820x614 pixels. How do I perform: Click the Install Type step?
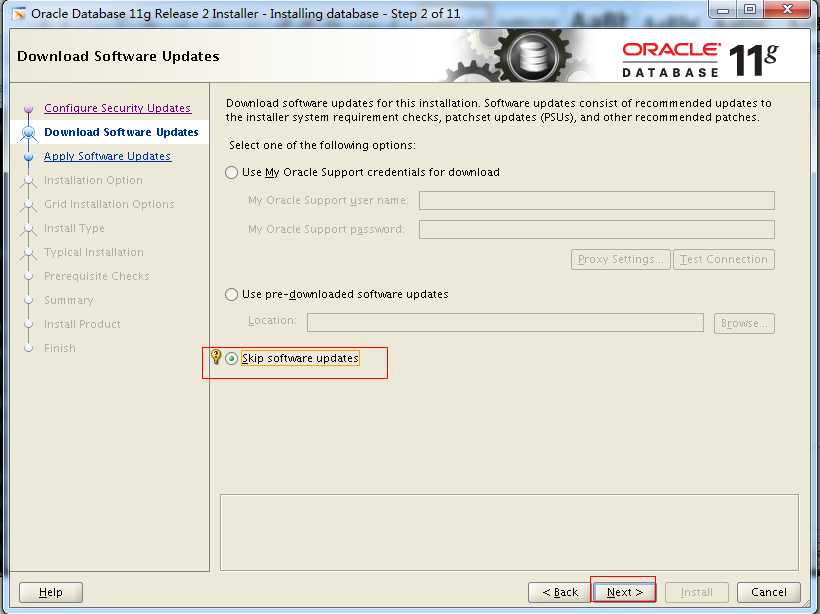pyautogui.click(x=74, y=228)
